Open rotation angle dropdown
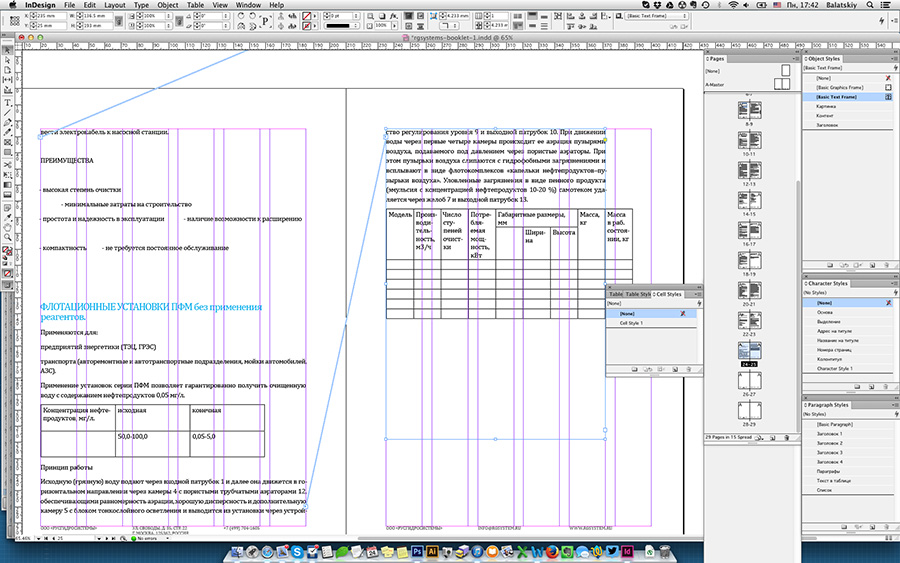Screen dimensions: 900x563 (226, 16)
